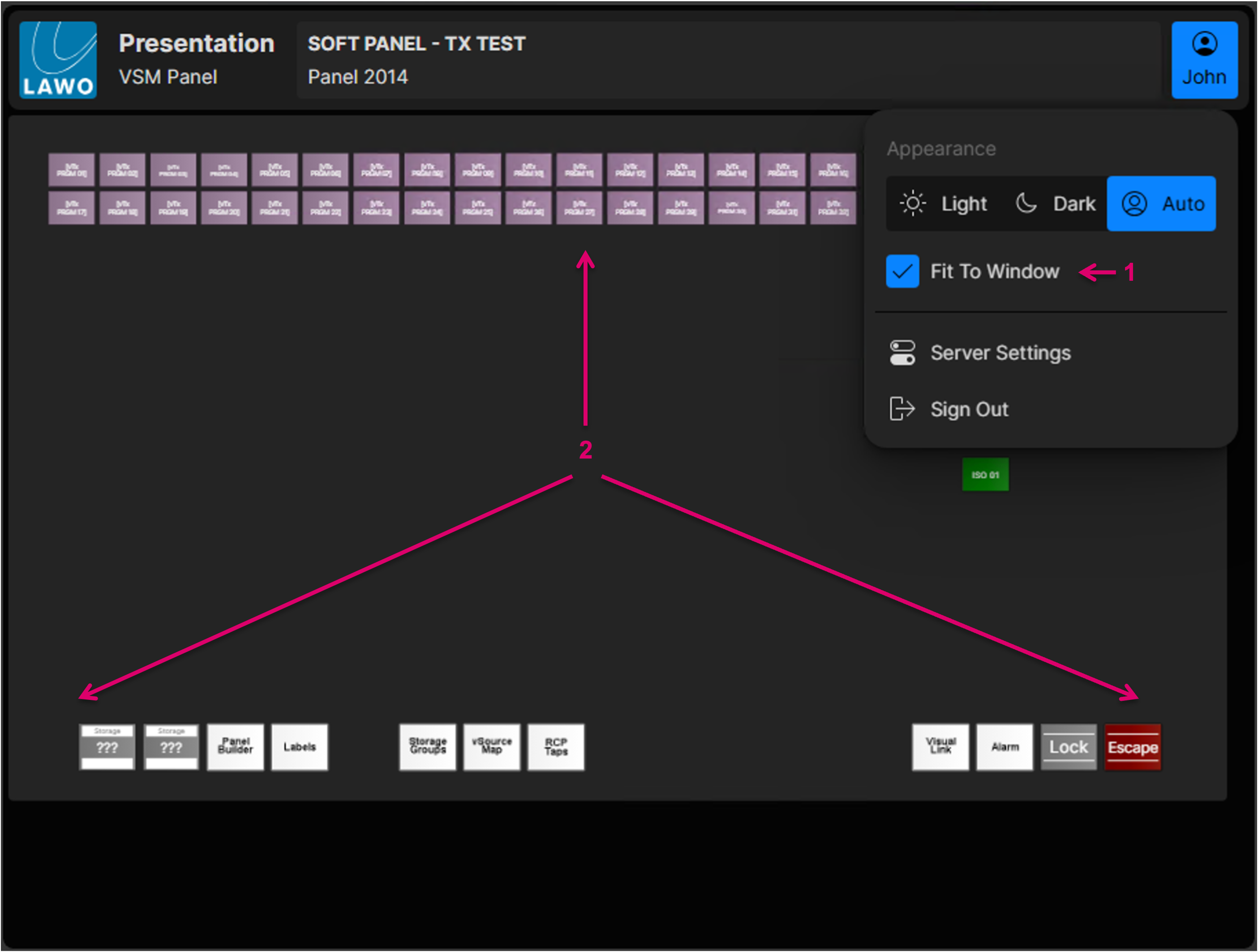
Task: Click the Alarm panel button
Action: point(1005,747)
